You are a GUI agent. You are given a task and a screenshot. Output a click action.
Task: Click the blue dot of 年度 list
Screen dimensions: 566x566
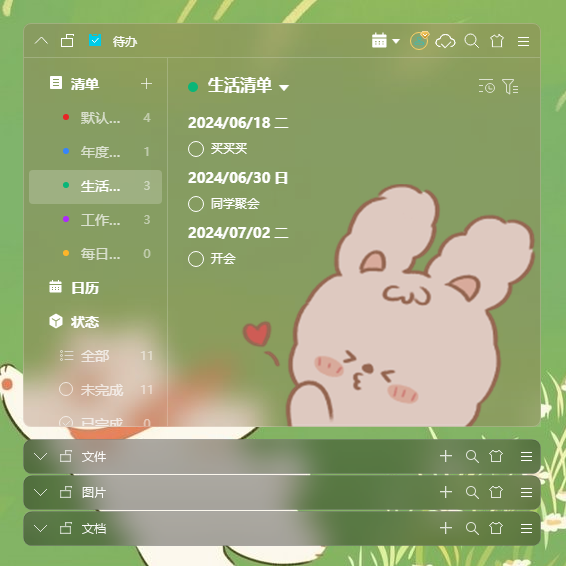(66, 151)
